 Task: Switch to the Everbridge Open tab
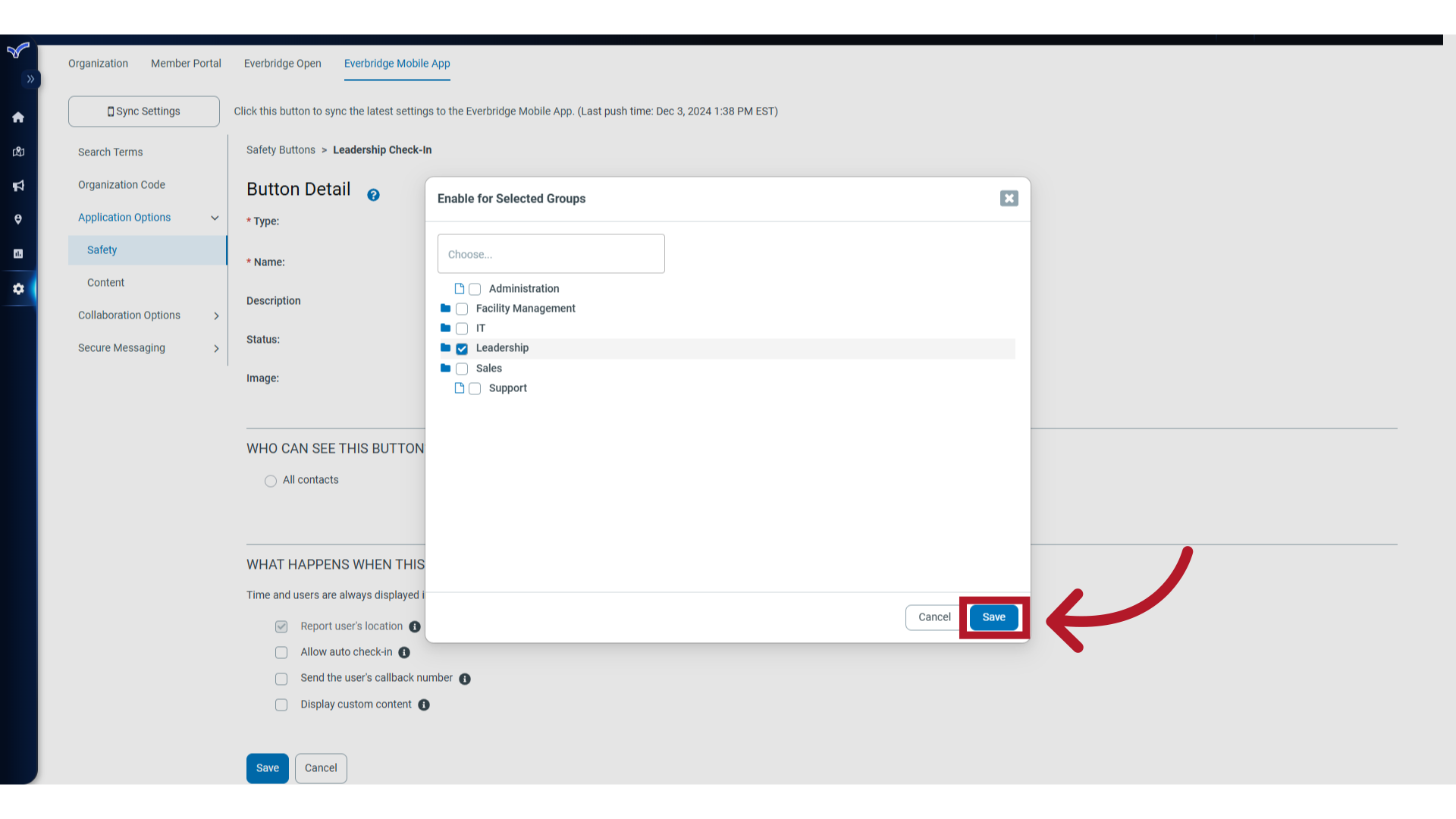283,64
